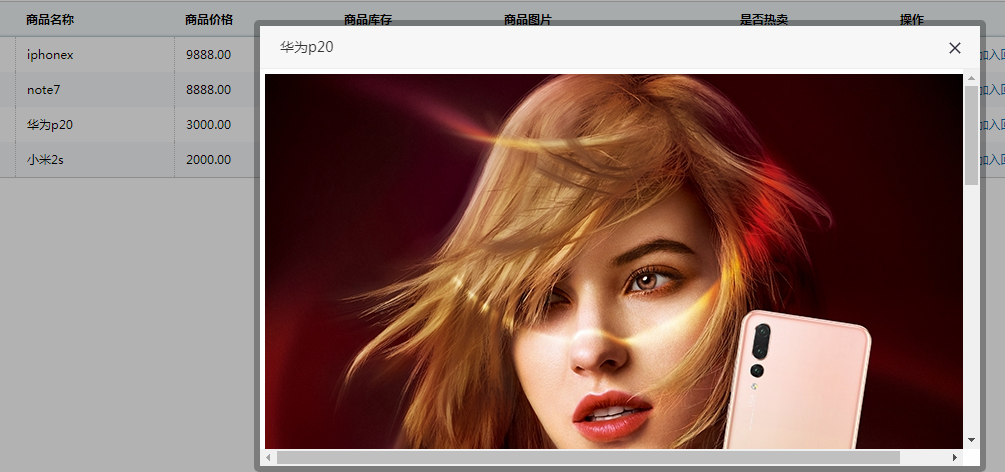Select the 华为p20 table row name
The height and width of the screenshot is (472, 1005).
click(x=50, y=125)
